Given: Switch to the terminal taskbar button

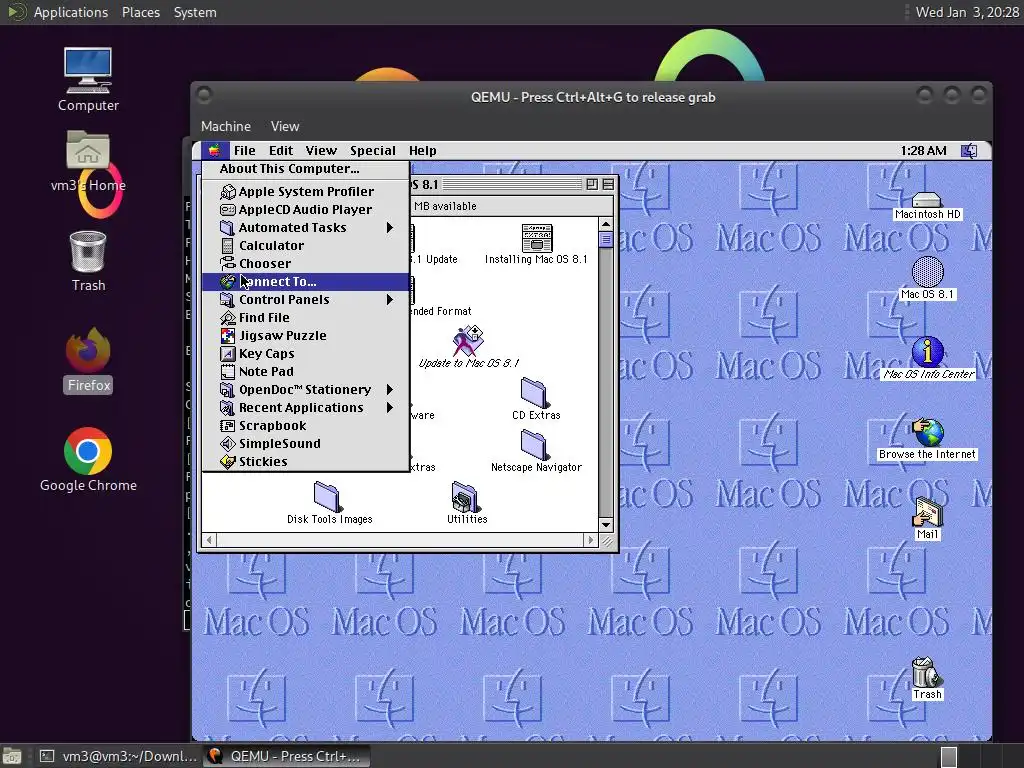Looking at the screenshot, I should click(x=118, y=756).
